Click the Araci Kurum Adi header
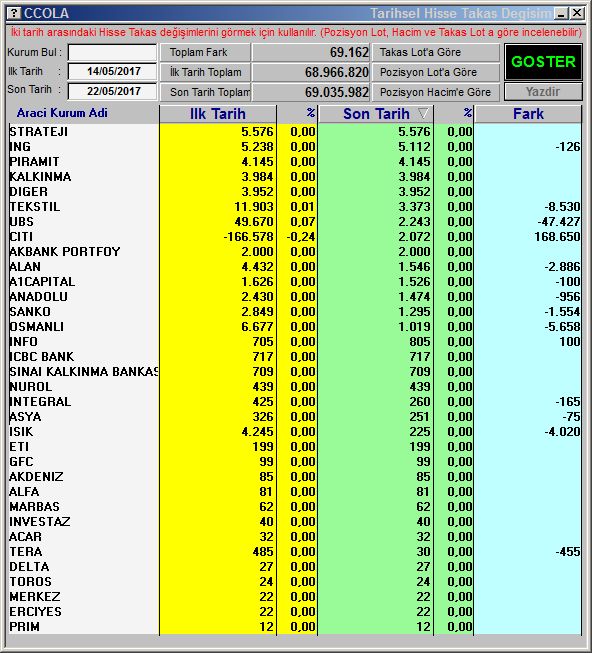Screen dimensions: 592x653 click(62, 113)
